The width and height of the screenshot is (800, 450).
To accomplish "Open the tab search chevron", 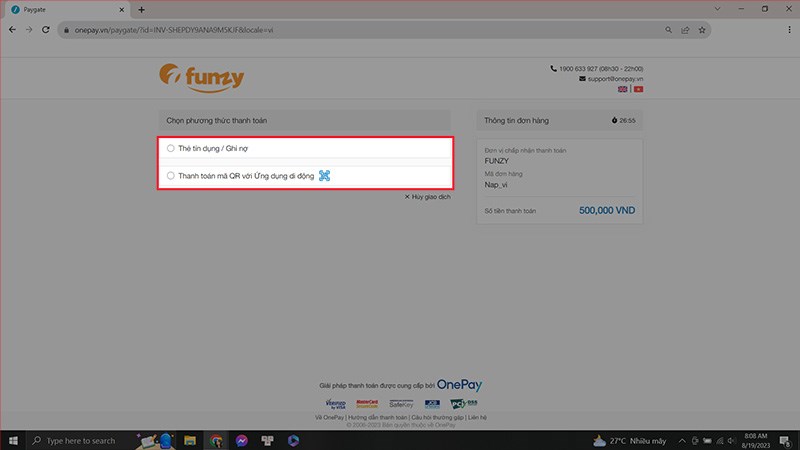I will tap(717, 9).
